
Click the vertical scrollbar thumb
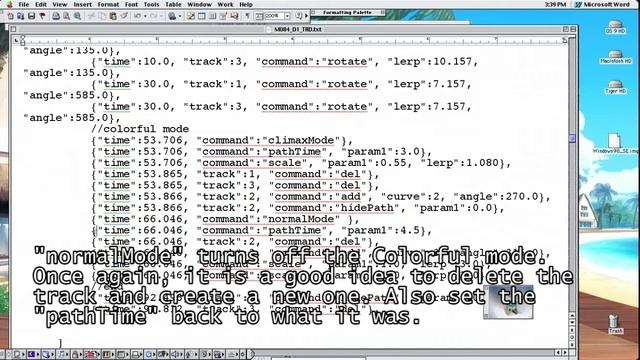pos(572,138)
